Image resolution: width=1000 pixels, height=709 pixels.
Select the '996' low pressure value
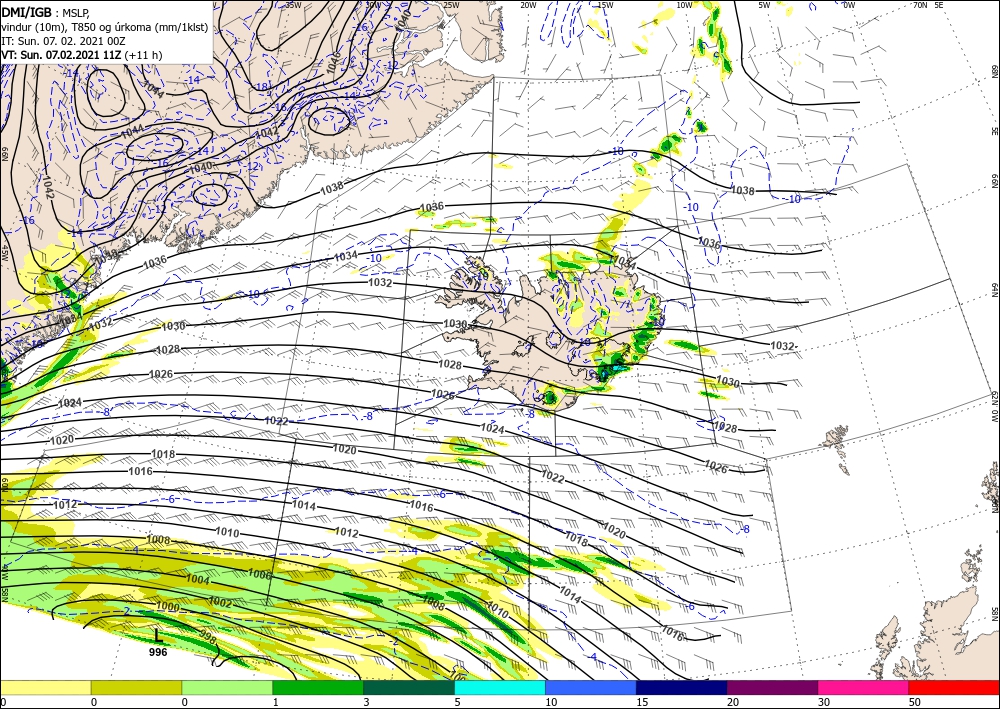(158, 652)
